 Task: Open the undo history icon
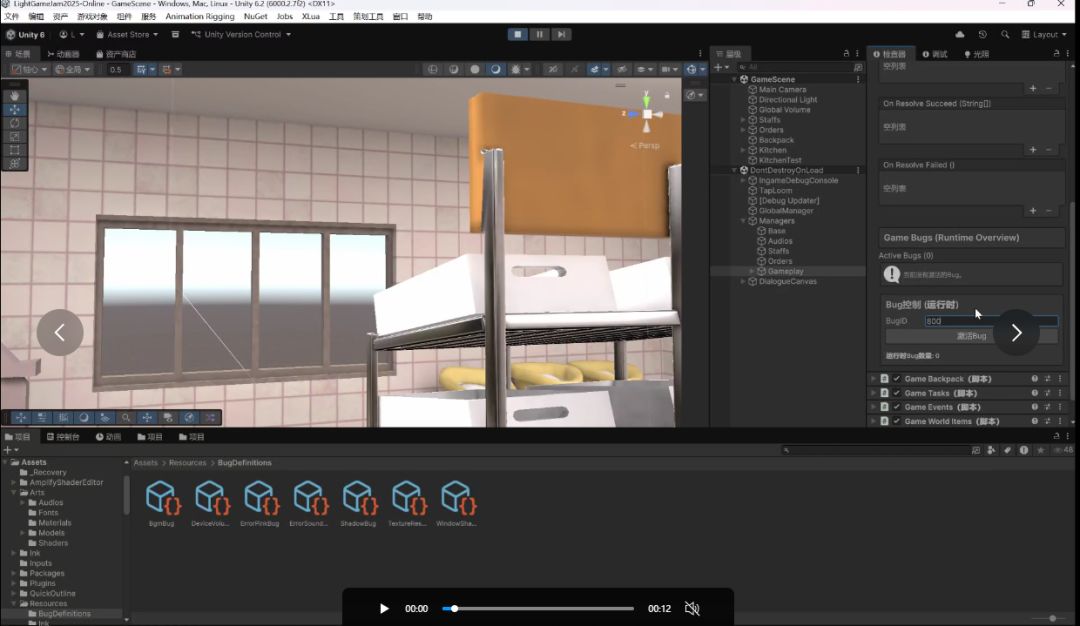coord(982,34)
